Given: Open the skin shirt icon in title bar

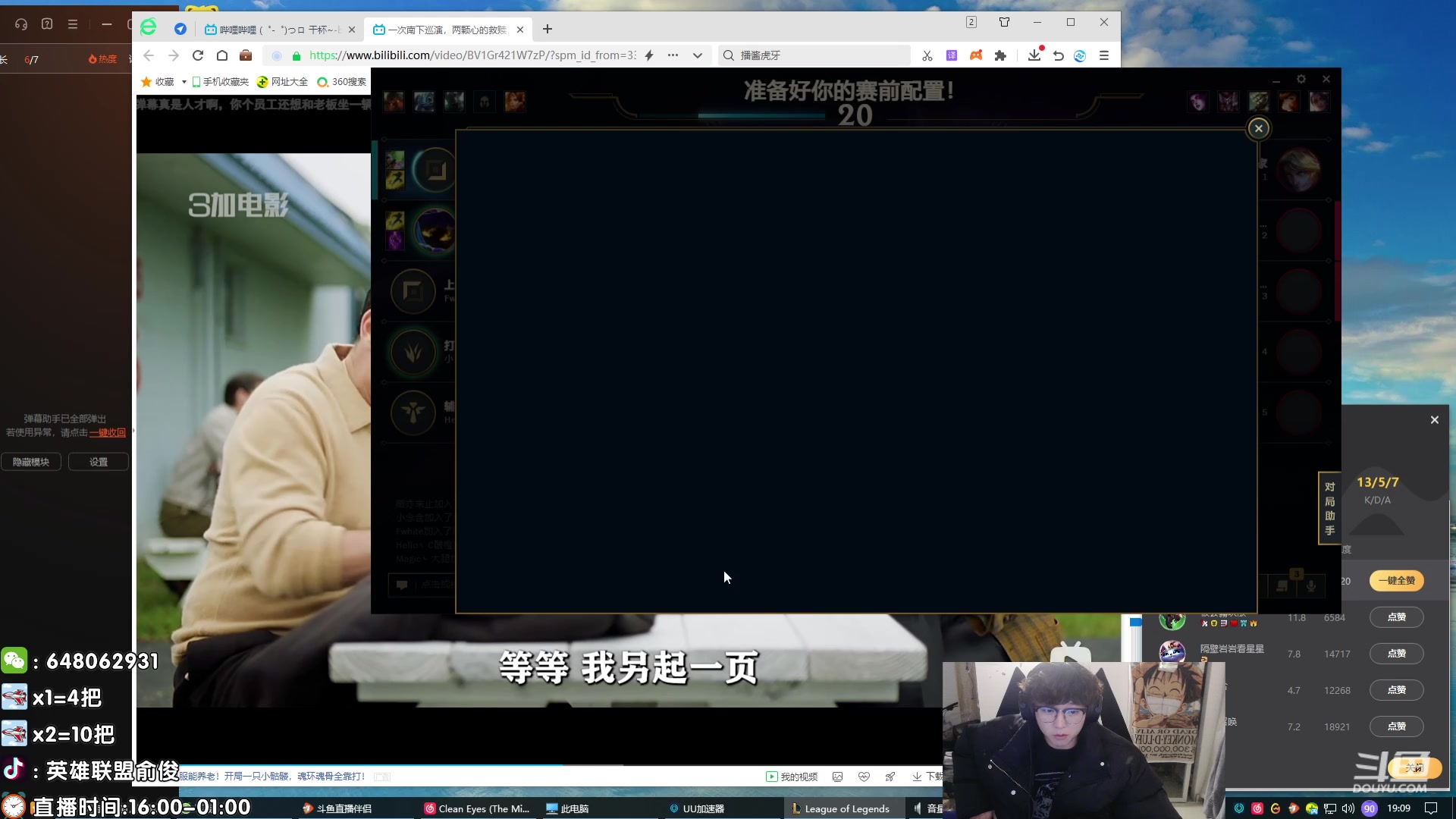Looking at the screenshot, I should coord(1005,22).
